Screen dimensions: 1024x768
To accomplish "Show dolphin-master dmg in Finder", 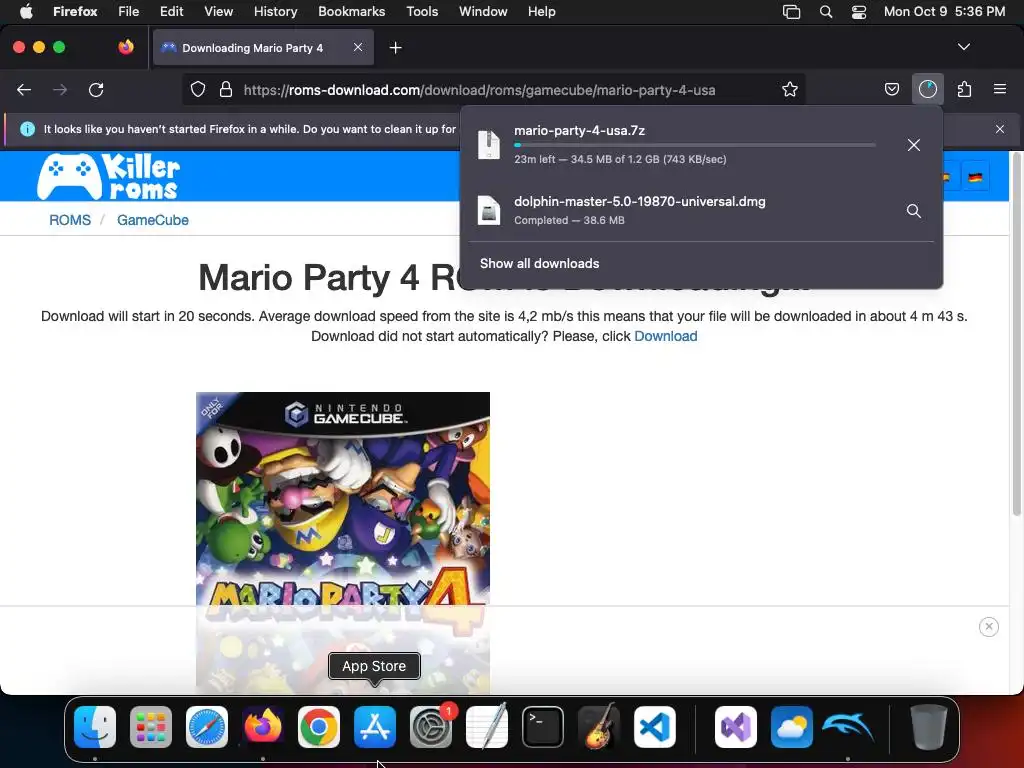I will tap(914, 211).
